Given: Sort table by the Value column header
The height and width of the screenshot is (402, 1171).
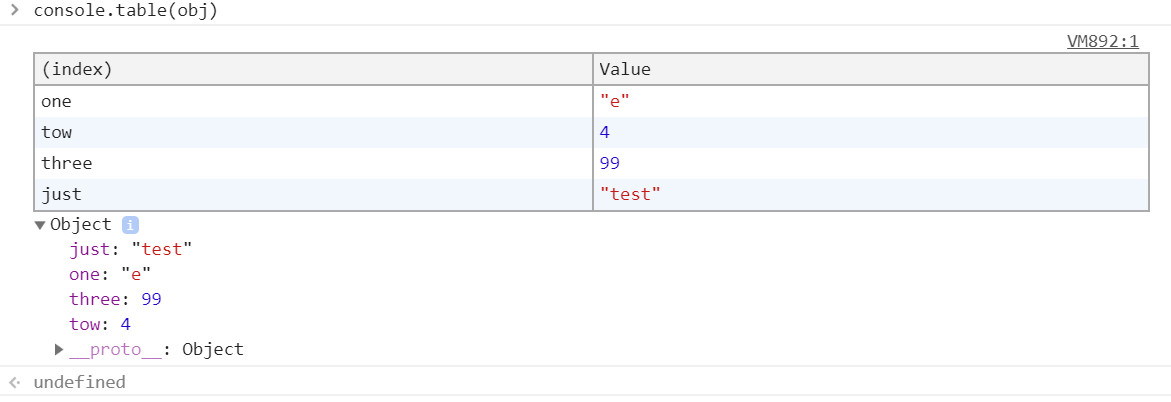Looking at the screenshot, I should click(625, 70).
